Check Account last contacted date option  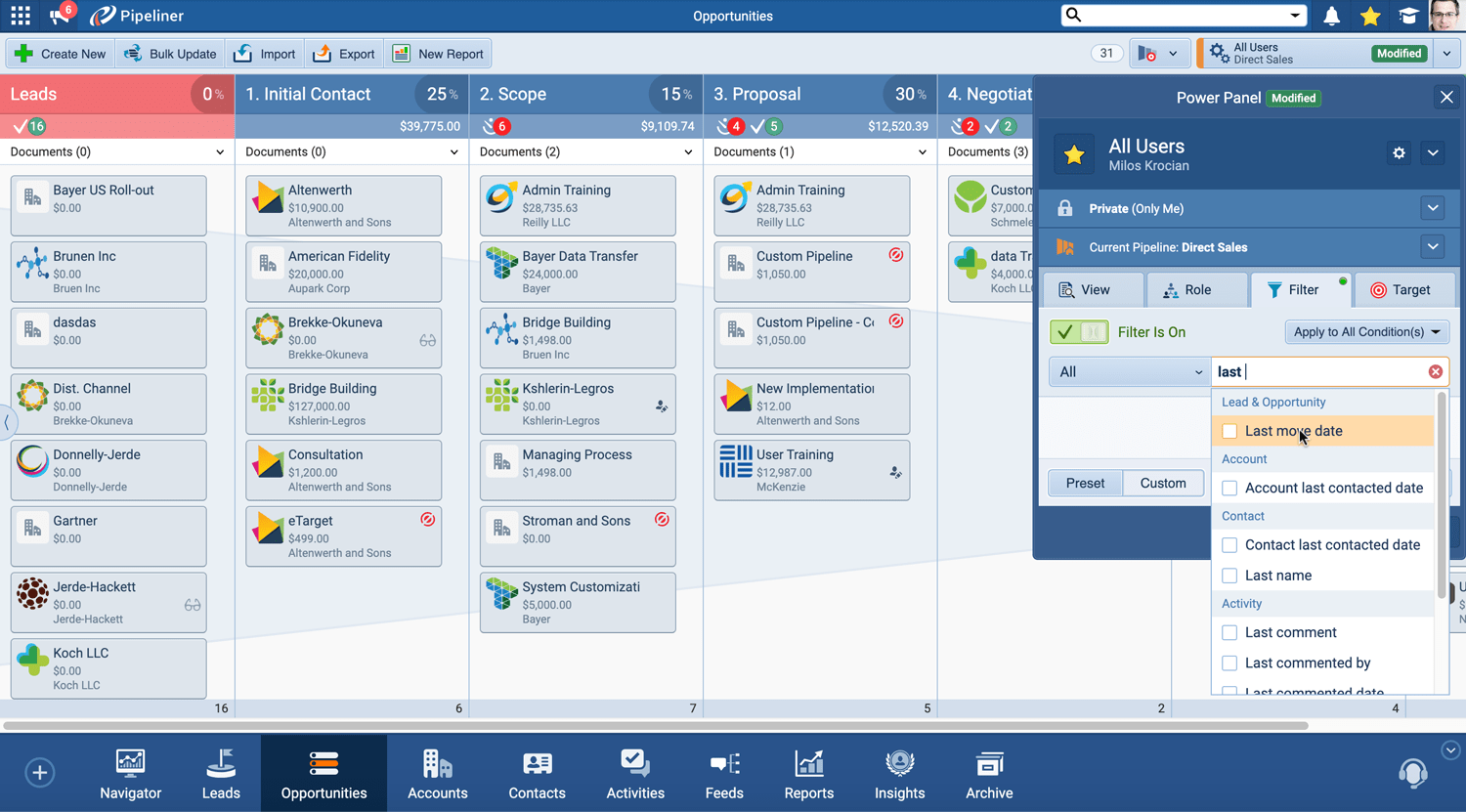tap(1229, 489)
